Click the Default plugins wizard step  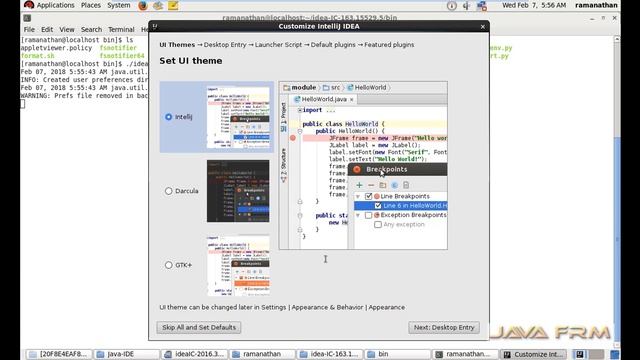333,45
